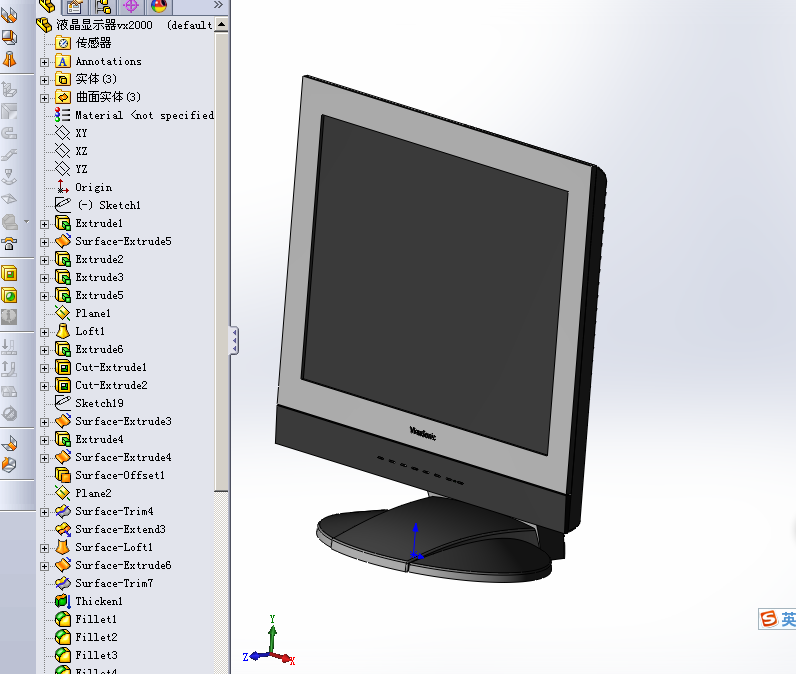The height and width of the screenshot is (674, 796).
Task: Expand the Extrude2 feature
Action: [x=45, y=260]
